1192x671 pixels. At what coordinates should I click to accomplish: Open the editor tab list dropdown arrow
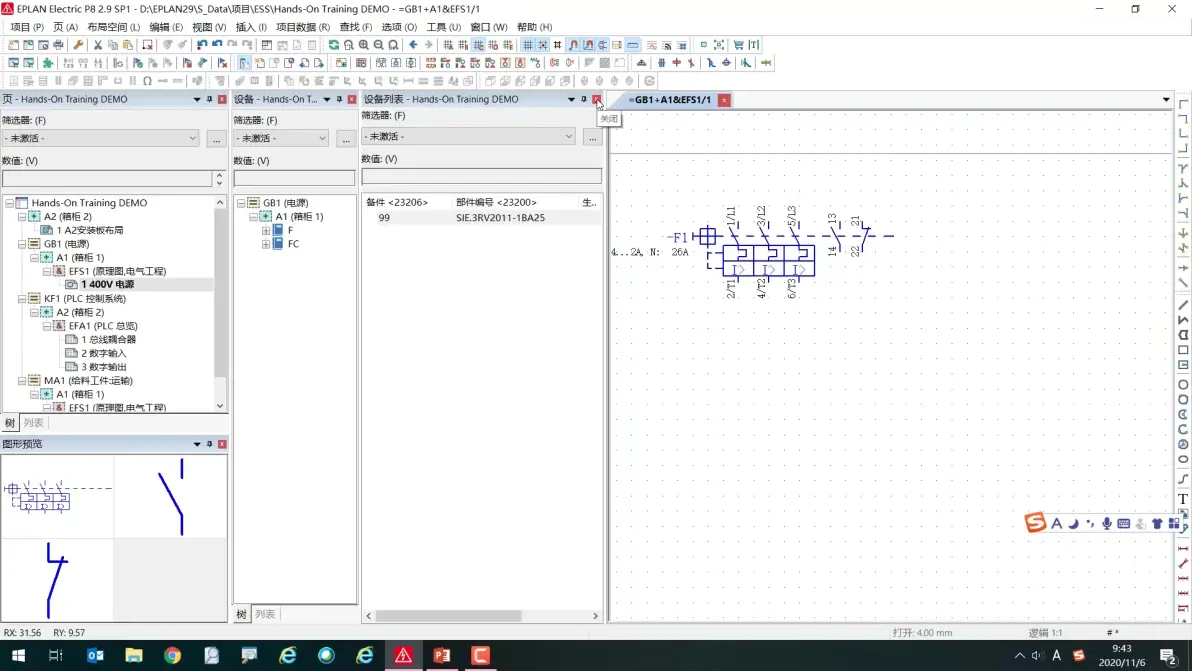1166,100
